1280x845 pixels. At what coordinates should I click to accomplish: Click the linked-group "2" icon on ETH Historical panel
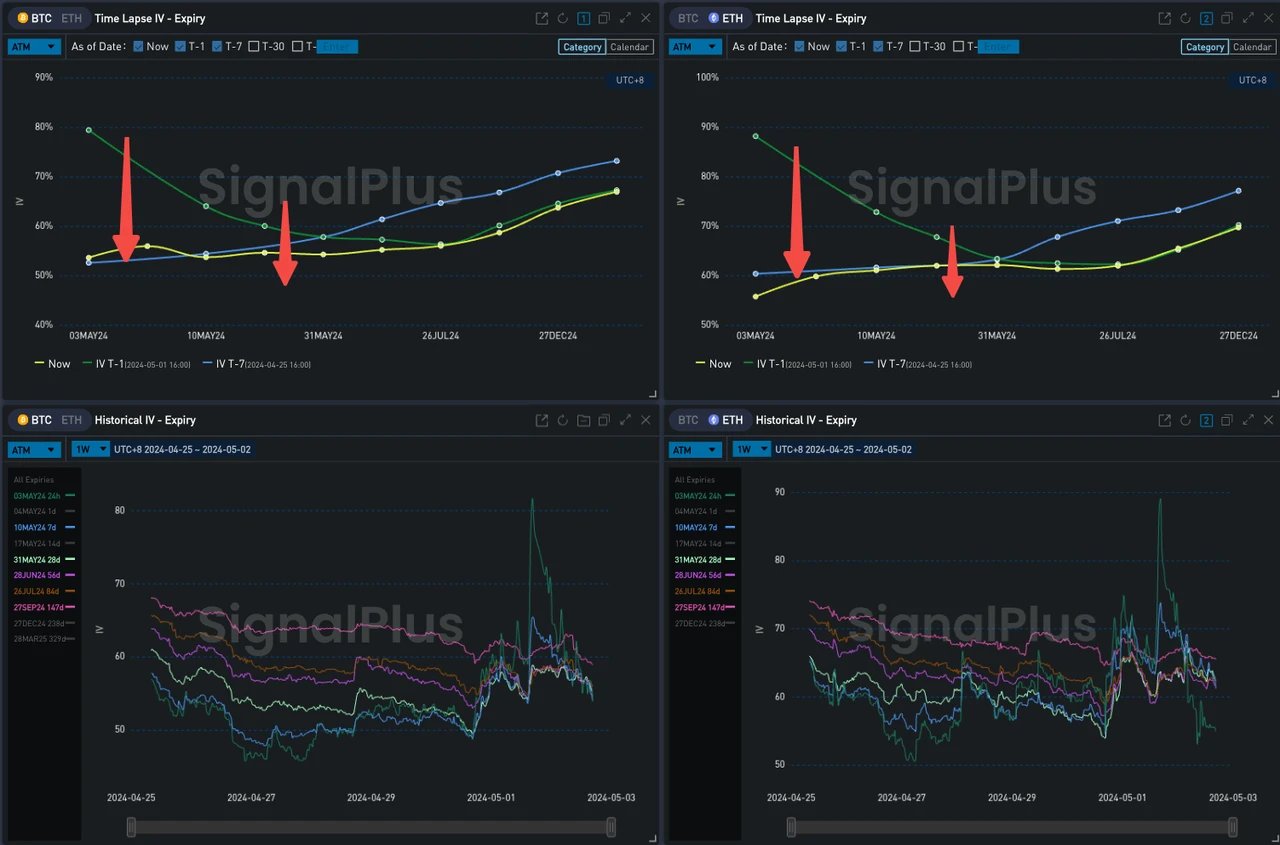(x=1206, y=420)
